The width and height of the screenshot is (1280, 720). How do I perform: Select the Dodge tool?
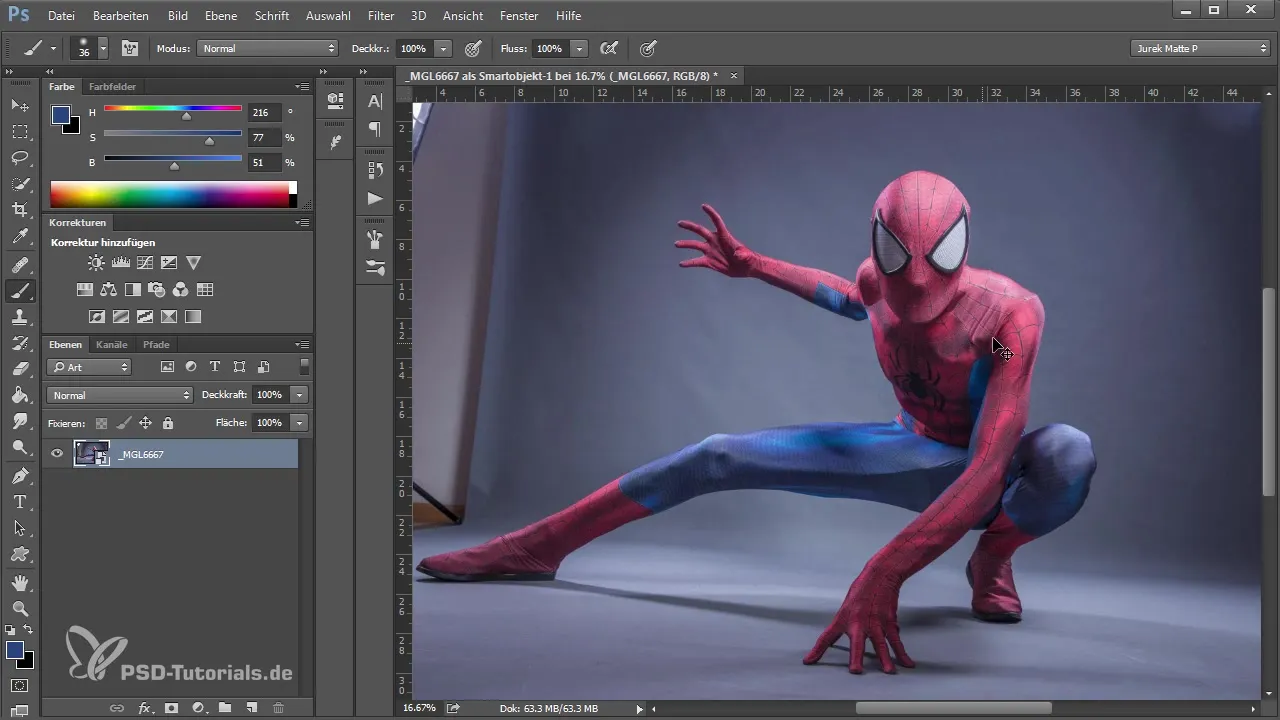click(20, 447)
